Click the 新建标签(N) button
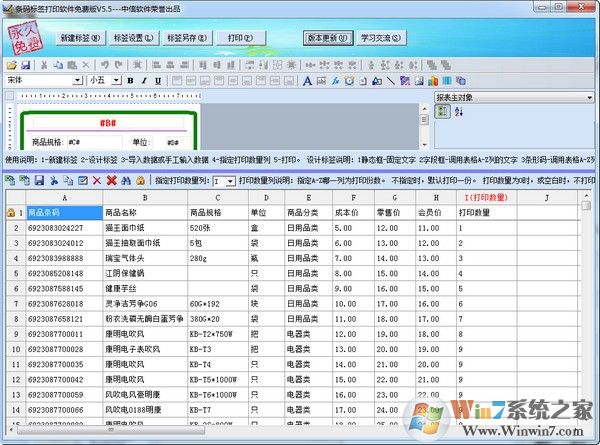The height and width of the screenshot is (445, 600). pos(80,38)
